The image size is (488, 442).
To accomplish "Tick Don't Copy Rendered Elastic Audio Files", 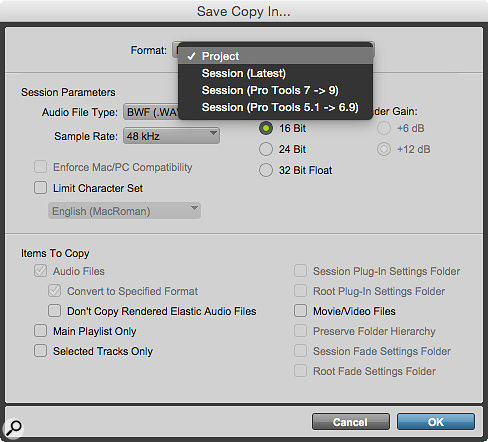I will [54, 311].
